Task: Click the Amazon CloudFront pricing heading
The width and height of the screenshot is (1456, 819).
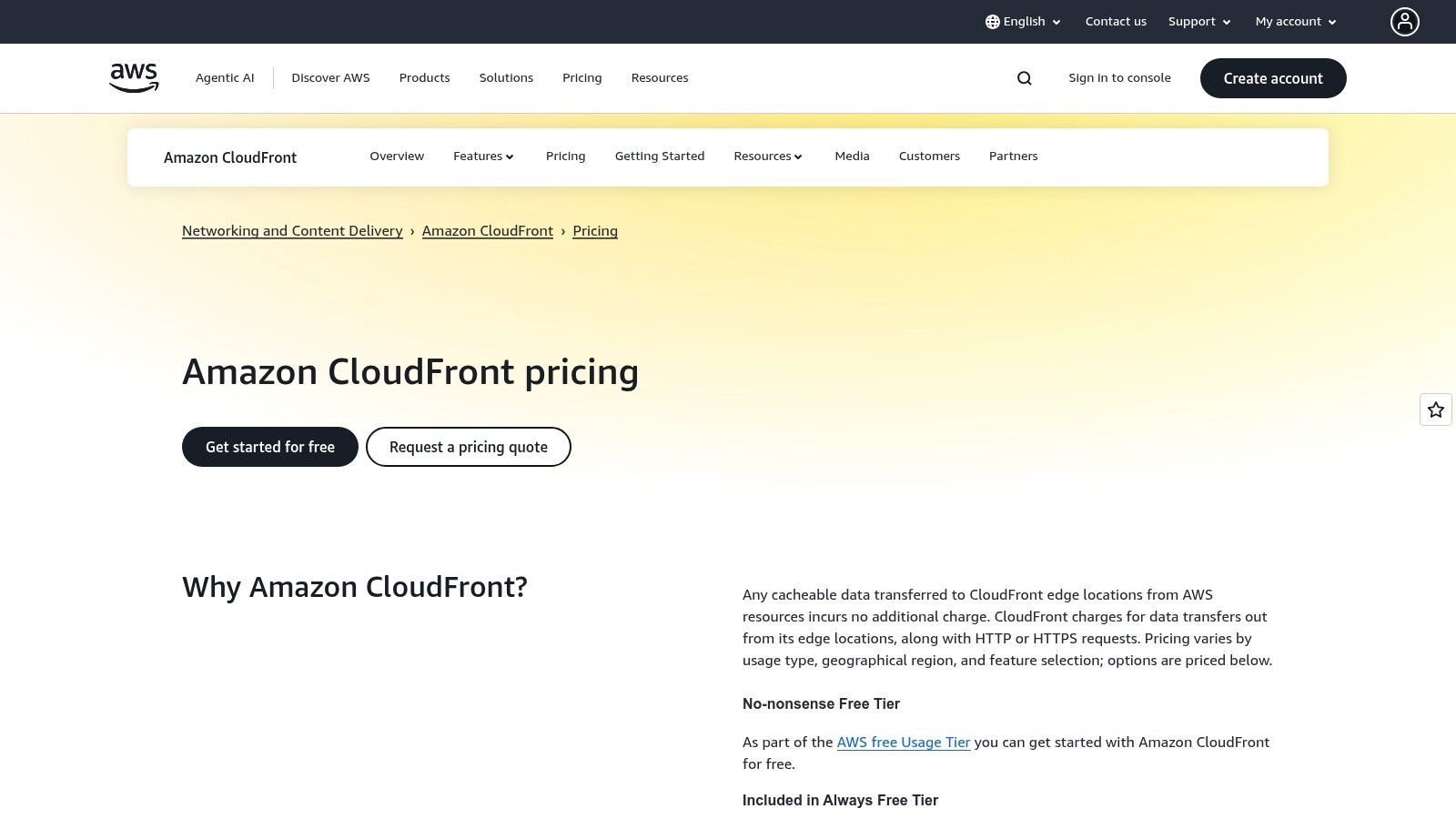Action: 410,372
